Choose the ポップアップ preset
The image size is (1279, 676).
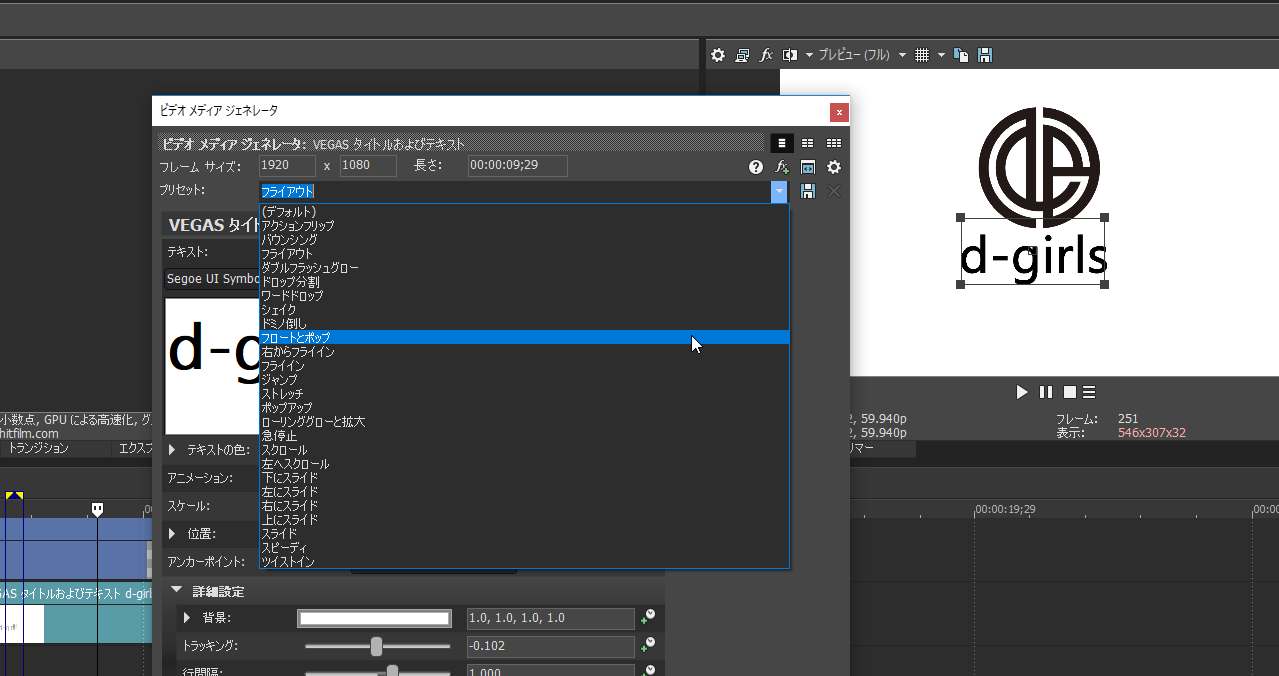[x=524, y=408]
